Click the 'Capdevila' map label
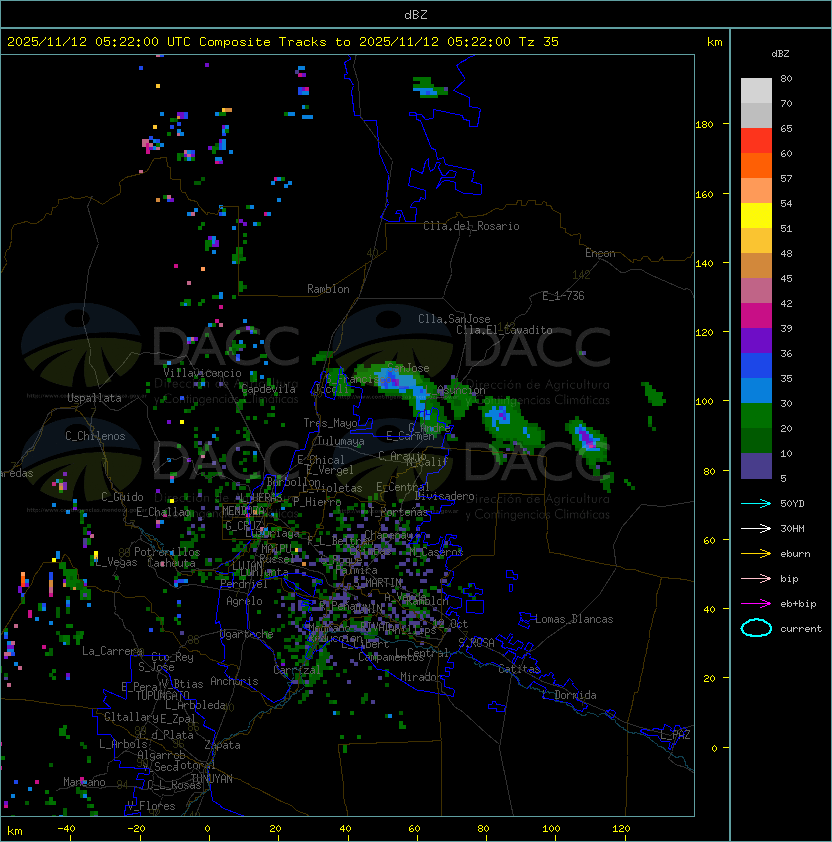This screenshot has height=842, width=832. pos(268,389)
